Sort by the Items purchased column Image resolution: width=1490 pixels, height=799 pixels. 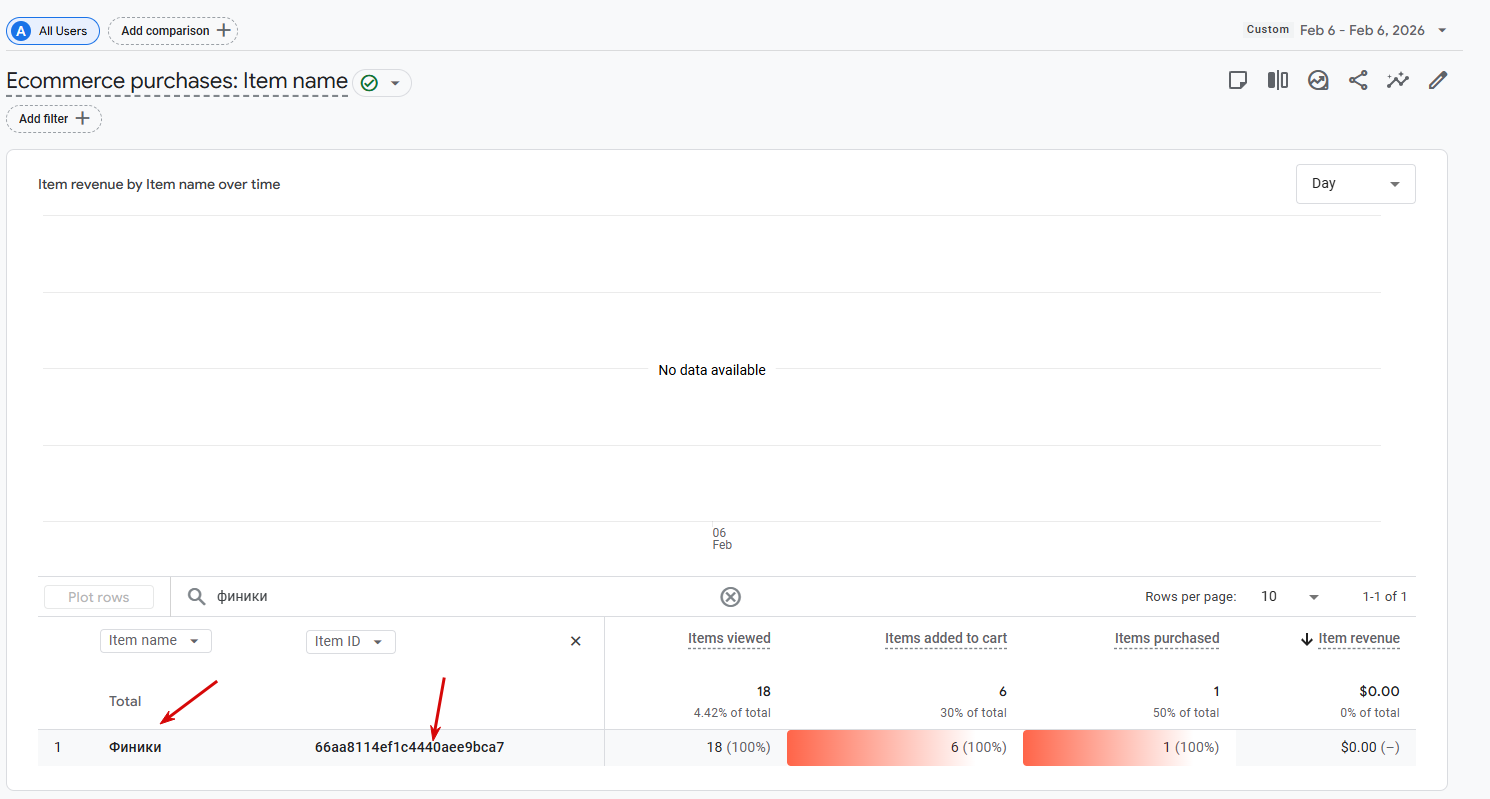1167,639
